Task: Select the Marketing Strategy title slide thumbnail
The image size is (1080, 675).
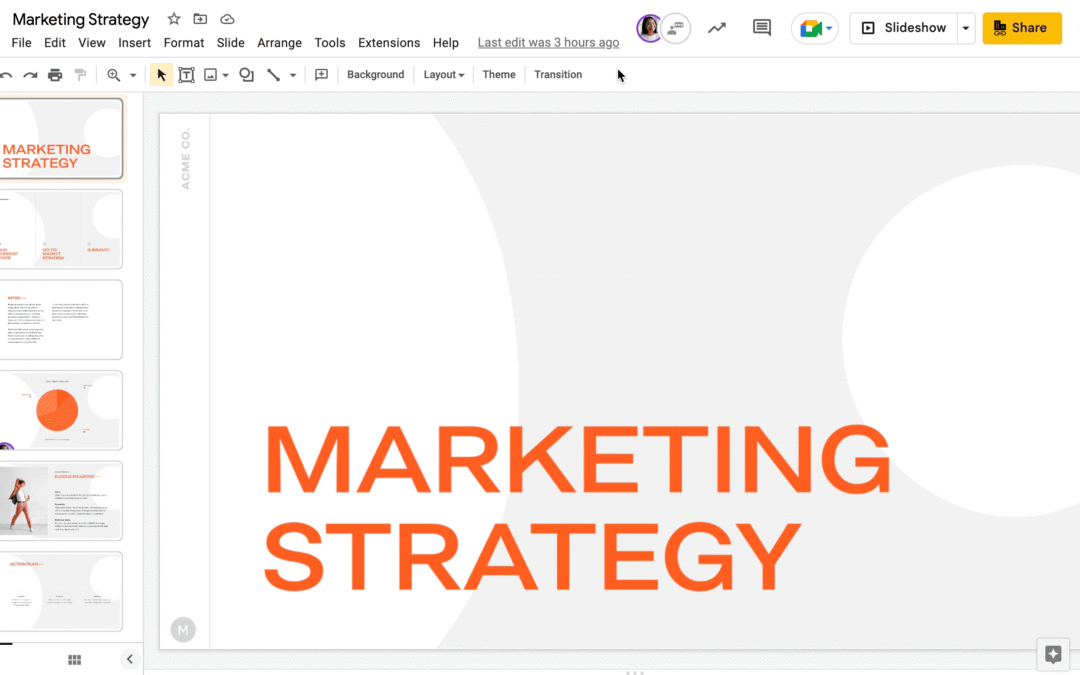Action: pyautogui.click(x=61, y=138)
